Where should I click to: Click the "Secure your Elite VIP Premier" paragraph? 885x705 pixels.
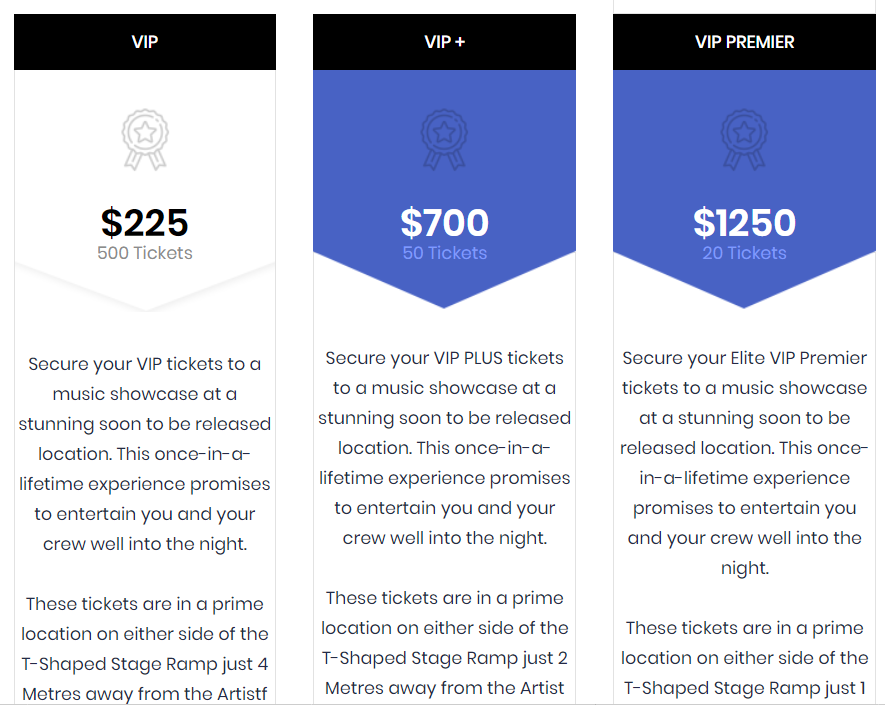pos(744,463)
